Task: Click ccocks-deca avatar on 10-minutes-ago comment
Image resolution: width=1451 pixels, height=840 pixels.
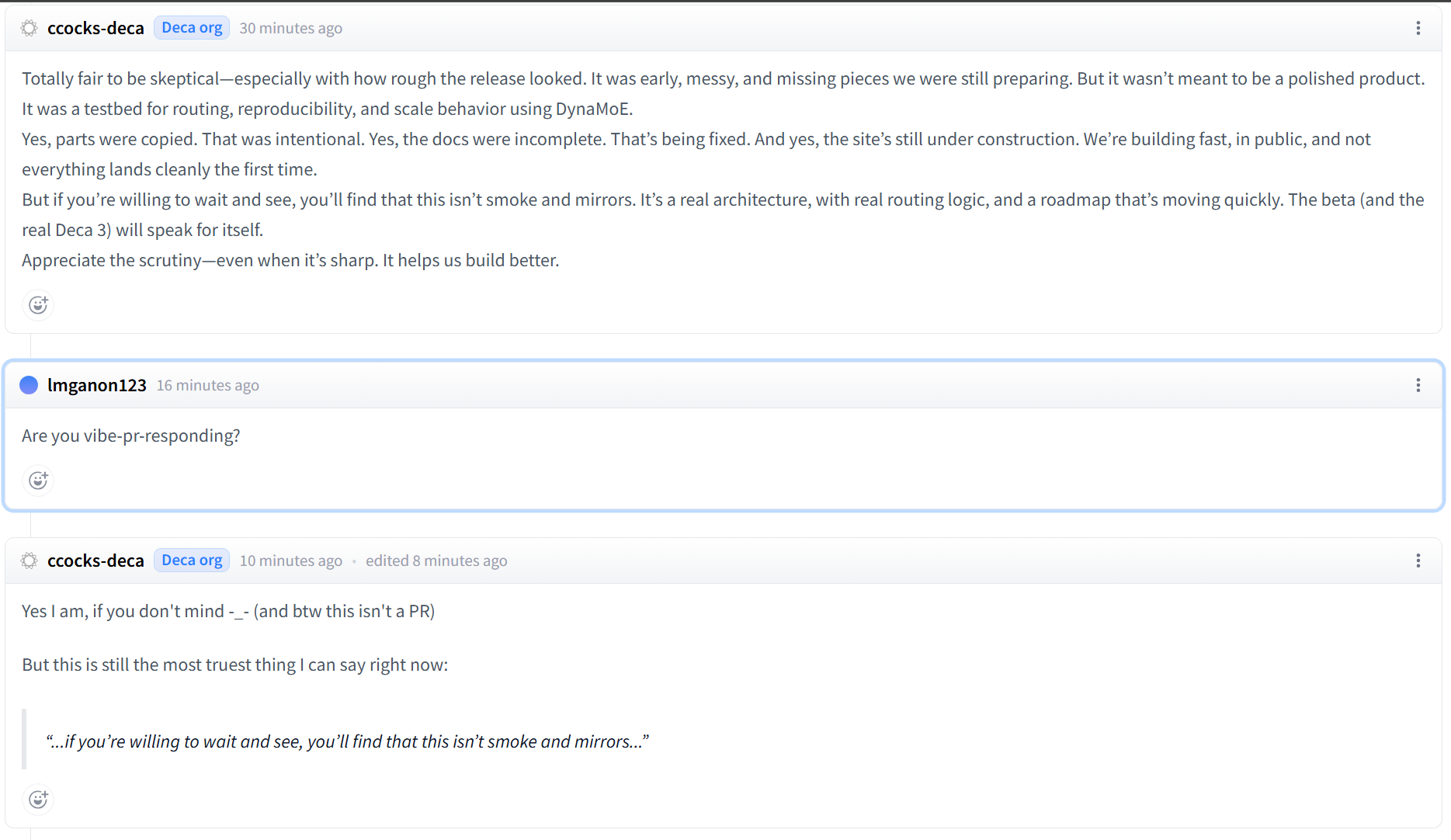Action: click(29, 561)
